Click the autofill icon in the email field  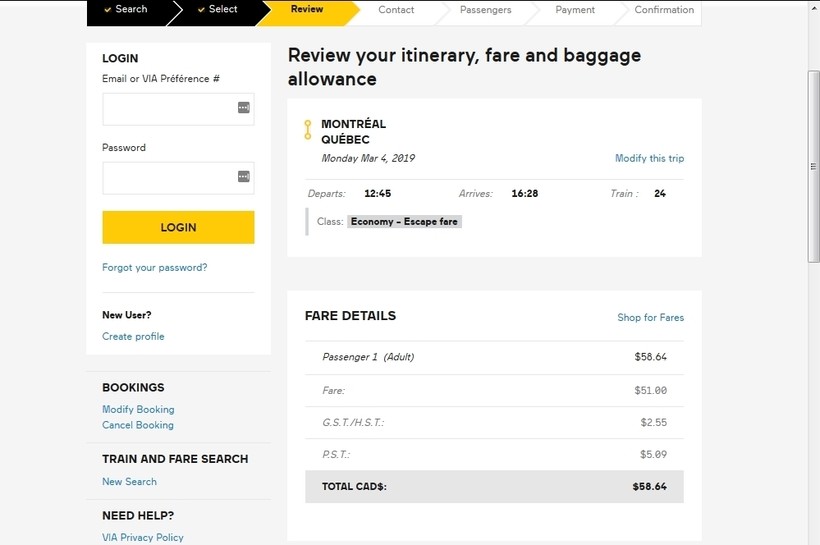click(243, 108)
